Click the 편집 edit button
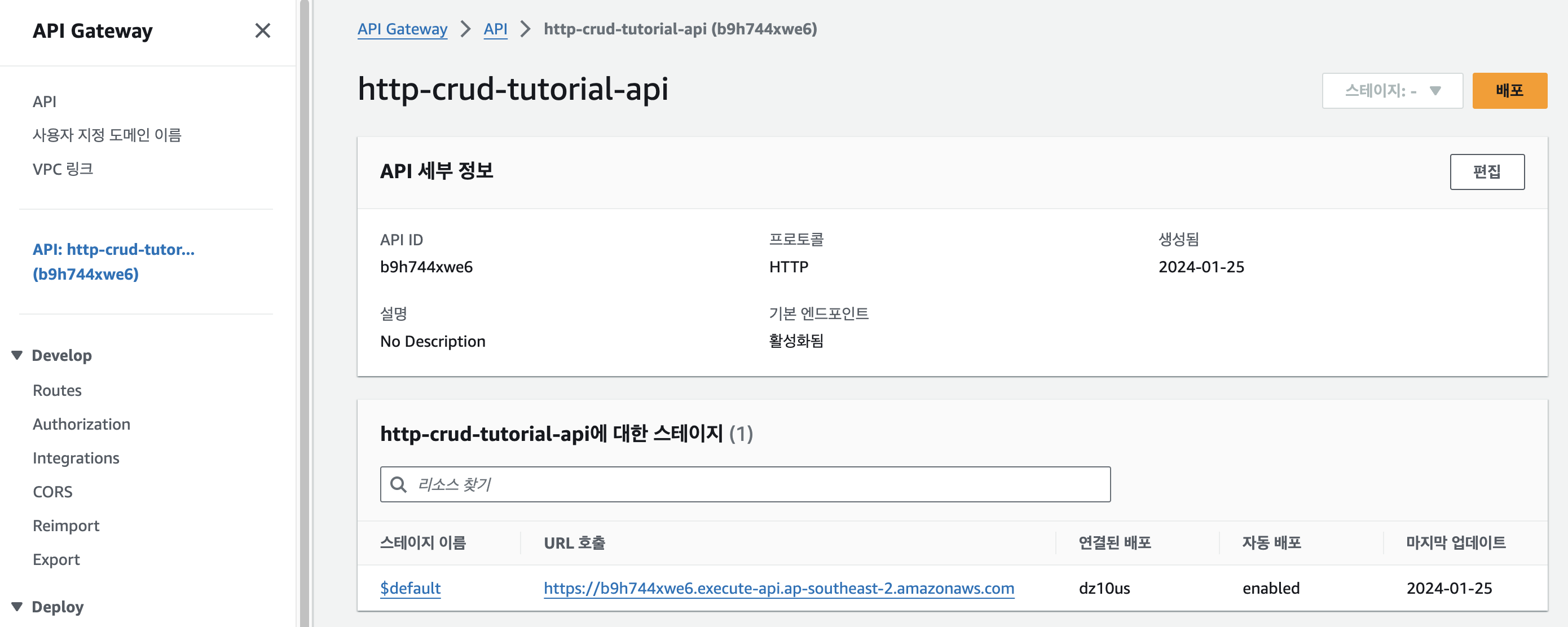This screenshot has height=627, width=1568. (1487, 171)
